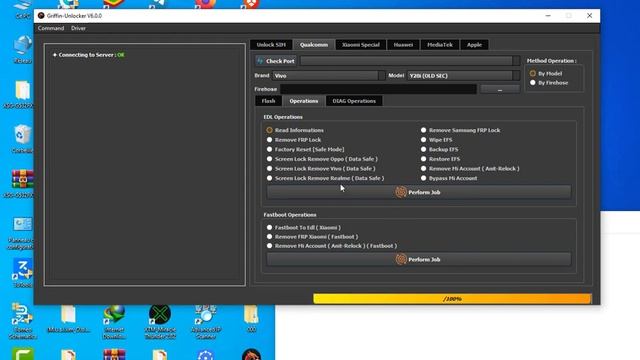The width and height of the screenshot is (640, 360).
Task: Open the MediaTek tab
Action: 440,44
